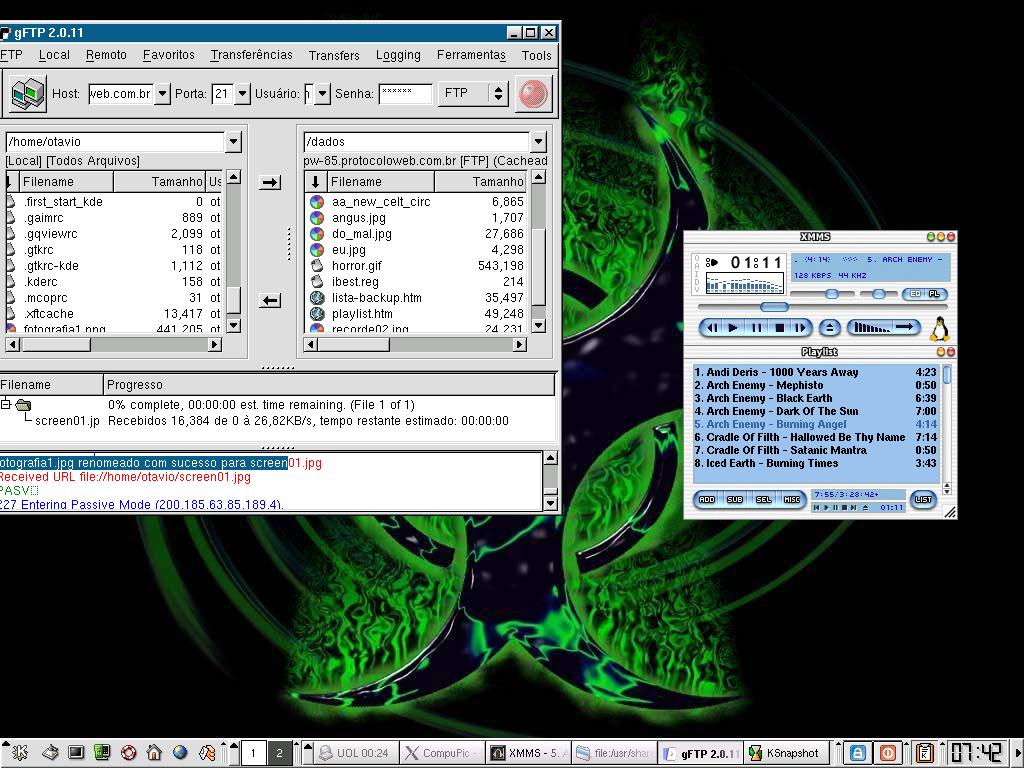This screenshot has height=768, width=1024.
Task: Adjust XMMS volume slider
Action: (x=832, y=295)
